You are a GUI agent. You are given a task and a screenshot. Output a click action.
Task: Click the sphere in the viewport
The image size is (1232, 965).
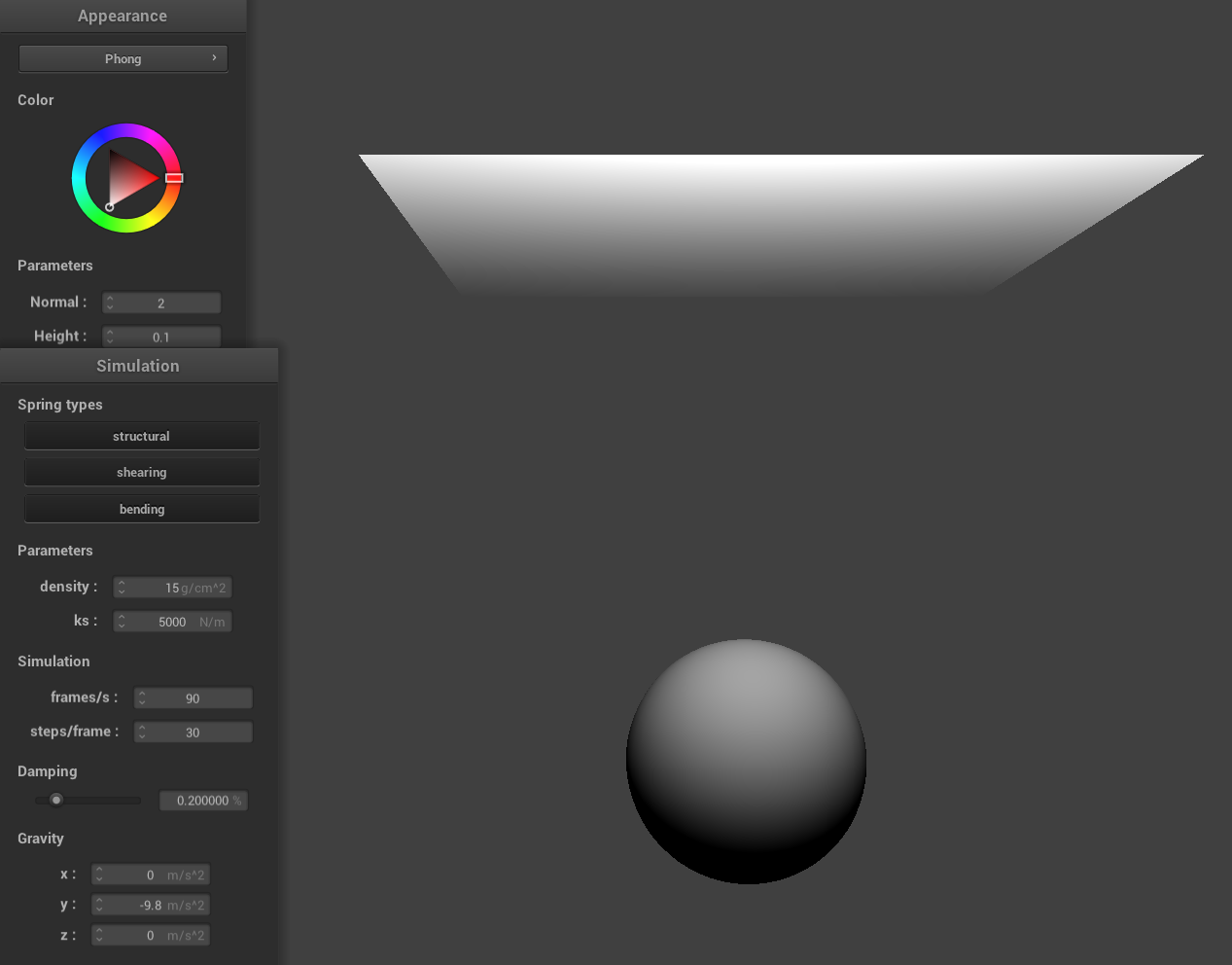point(746,761)
